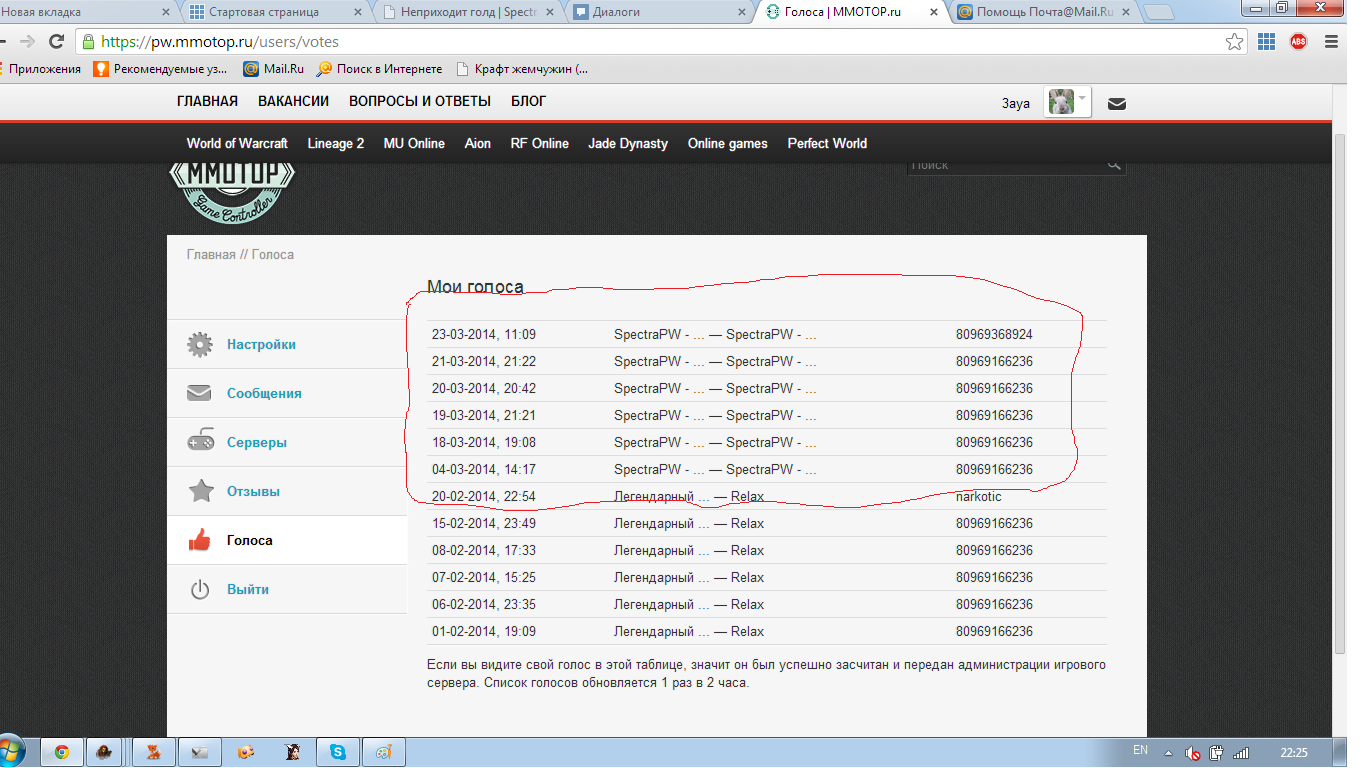The width and height of the screenshot is (1366, 768).
Task: Click the gamepad icon beside Серверы
Action: point(200,441)
